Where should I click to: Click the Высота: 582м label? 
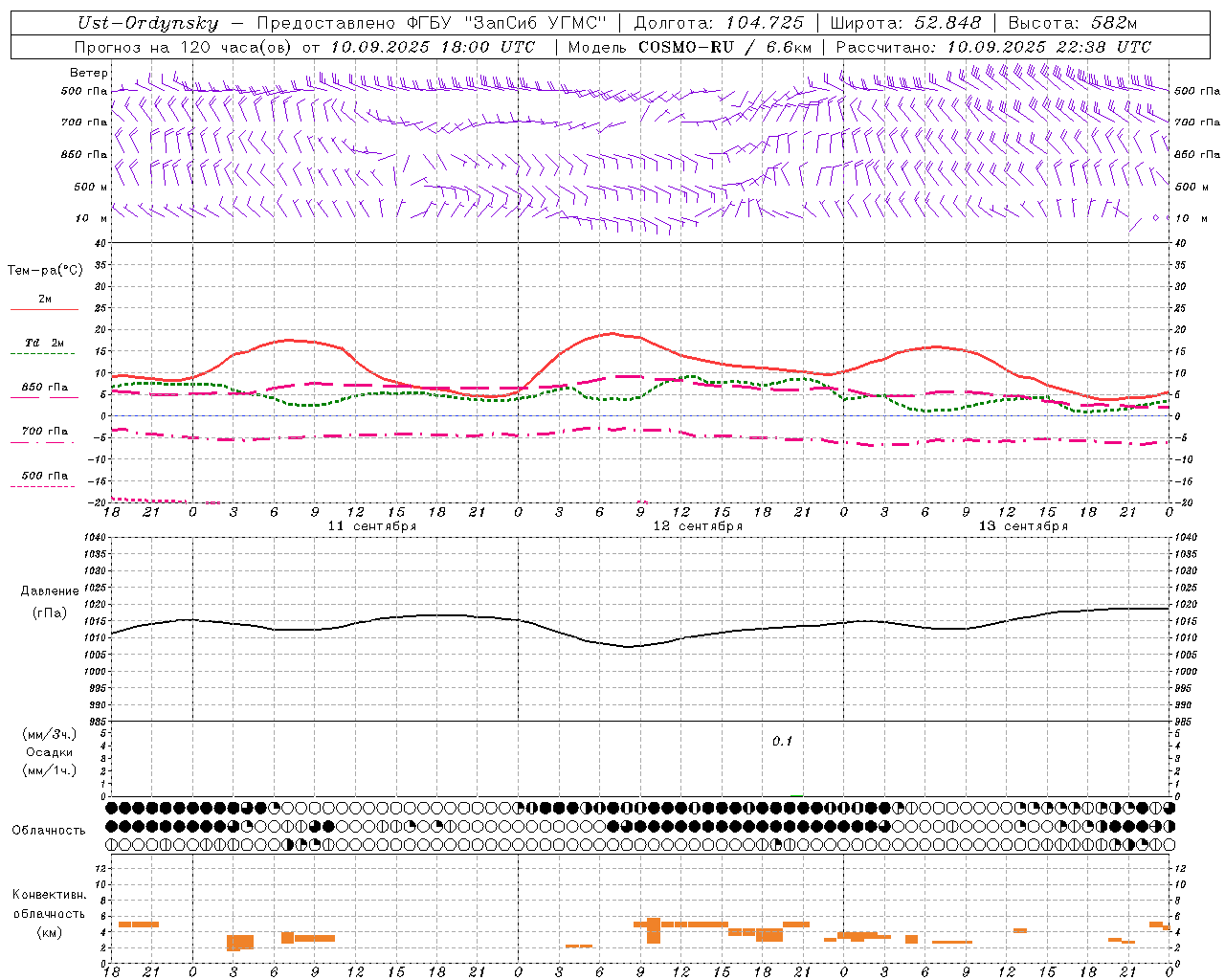tap(1073, 23)
